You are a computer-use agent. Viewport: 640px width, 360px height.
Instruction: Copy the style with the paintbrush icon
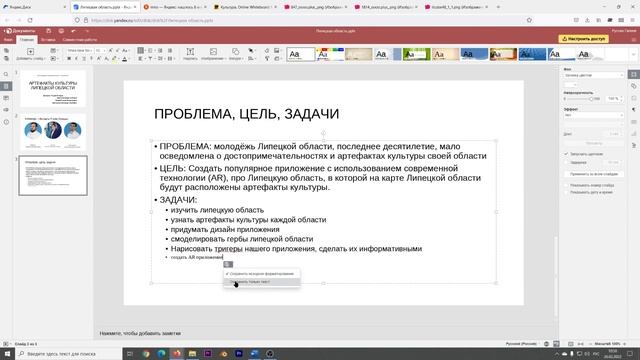(267, 59)
